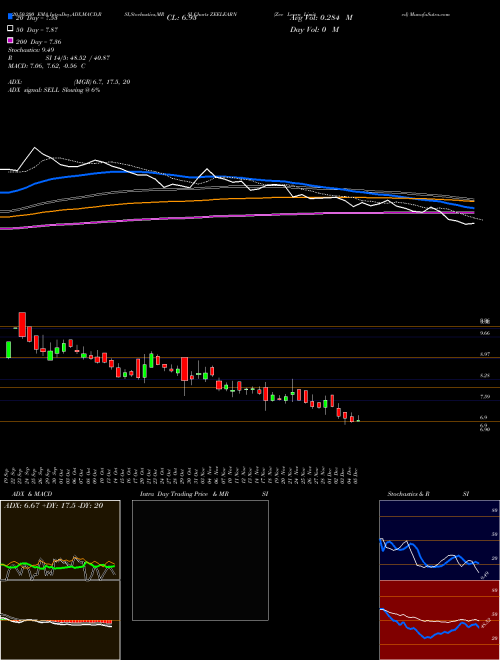Click the 'Stochastics: 9.49' reading
Screen dimensions: 500x660
tap(31, 50)
